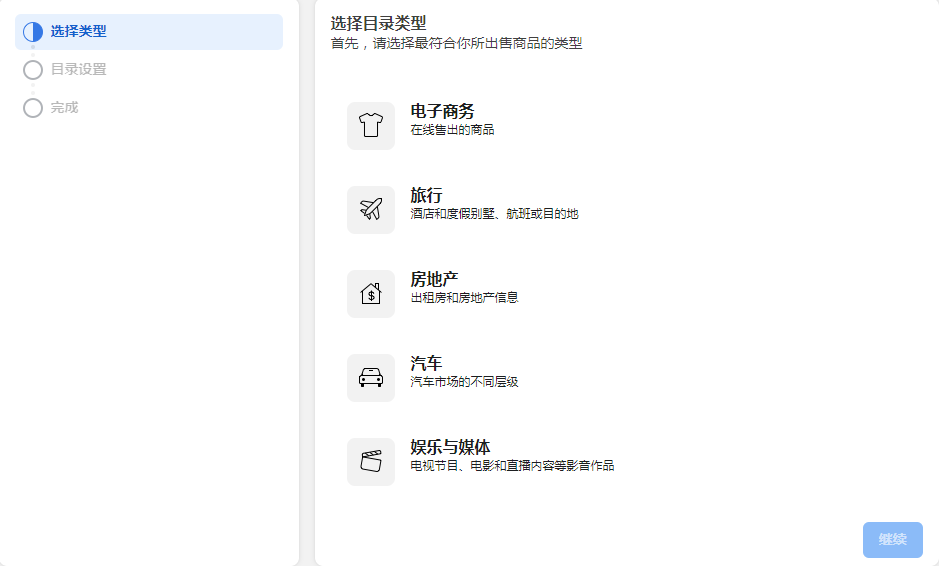Click the half-filled circle beside 选择类型
Image resolution: width=939 pixels, height=566 pixels.
coord(33,32)
